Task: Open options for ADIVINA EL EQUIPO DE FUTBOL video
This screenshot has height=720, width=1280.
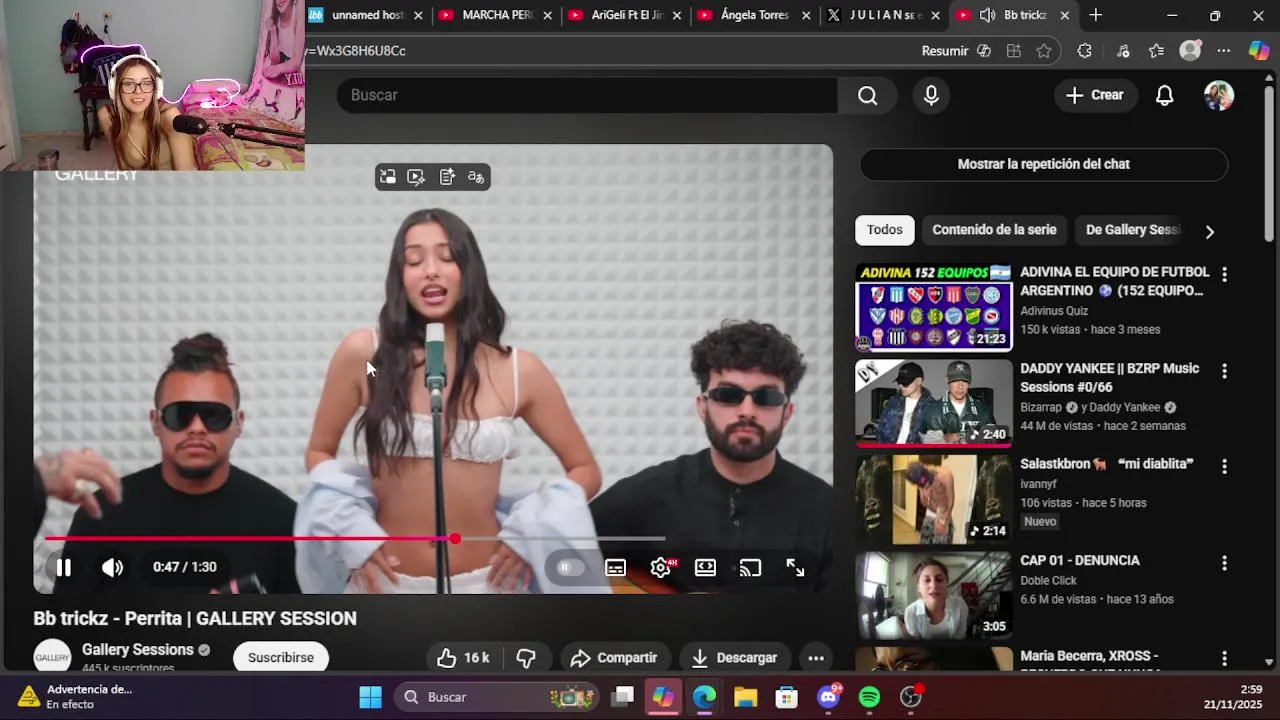Action: pyautogui.click(x=1224, y=274)
